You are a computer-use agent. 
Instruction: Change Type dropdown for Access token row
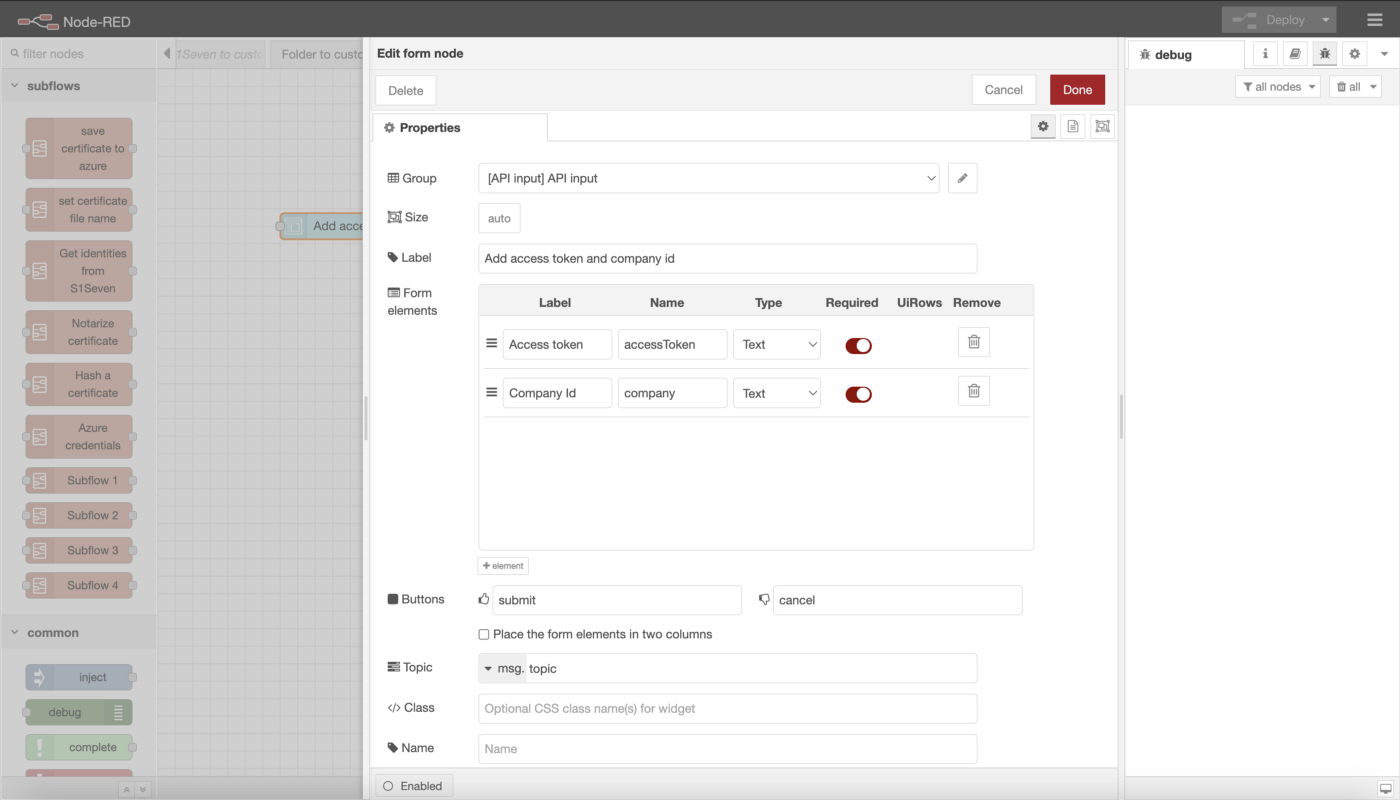point(776,344)
